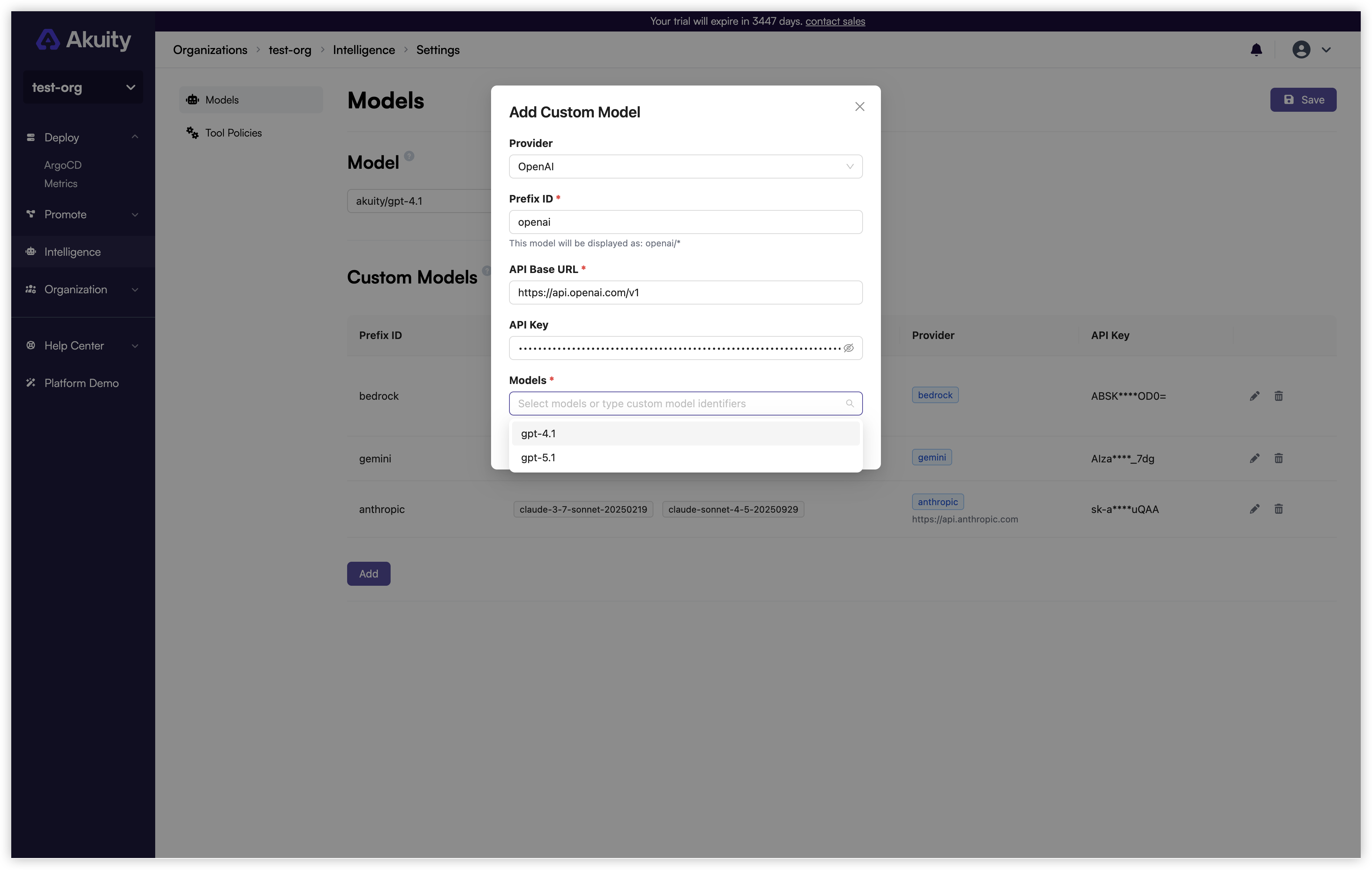Viewport: 1372px width, 870px height.
Task: Toggle API Key visibility eye icon
Action: tap(848, 348)
